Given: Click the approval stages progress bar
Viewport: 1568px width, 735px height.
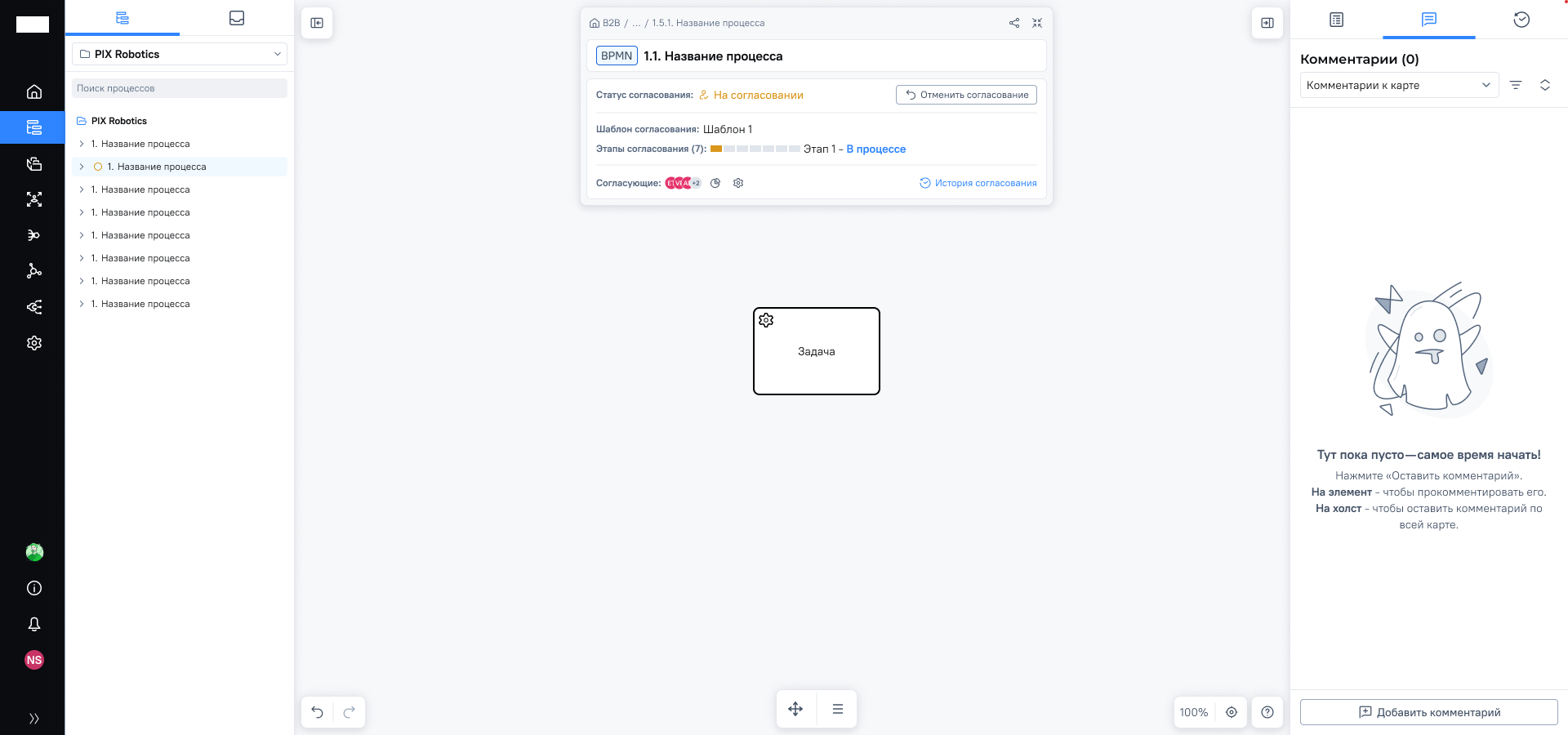Looking at the screenshot, I should point(755,149).
